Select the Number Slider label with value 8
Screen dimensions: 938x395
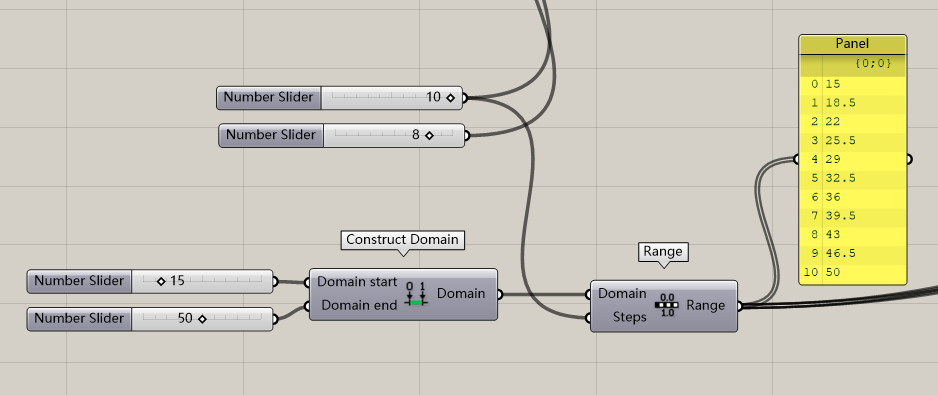[270, 135]
